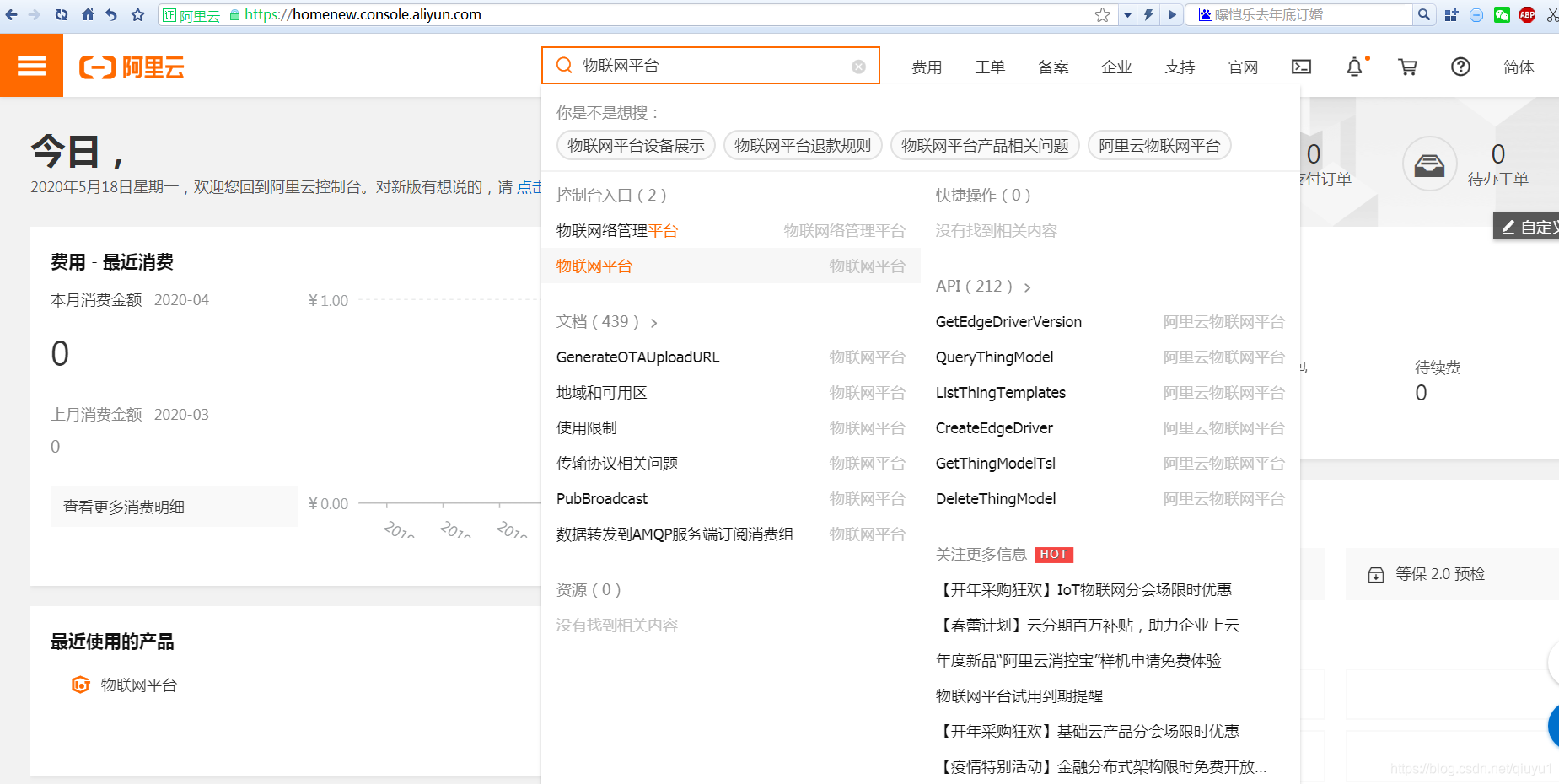This screenshot has height=784, width=1559.
Task: Select suggestion 物联网平台退款规则
Action: 803,146
